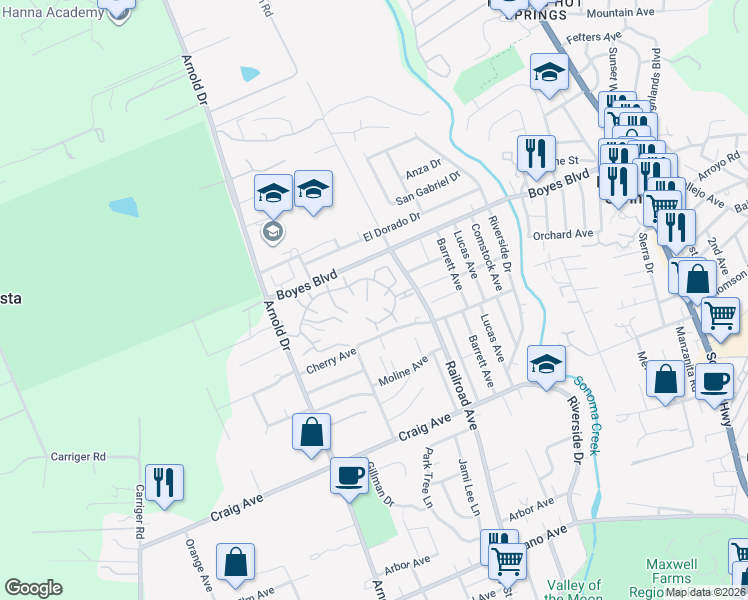The width and height of the screenshot is (748, 600).
Task: Click shopping bag marker left of Manzanita Rd
Action: click(665, 381)
